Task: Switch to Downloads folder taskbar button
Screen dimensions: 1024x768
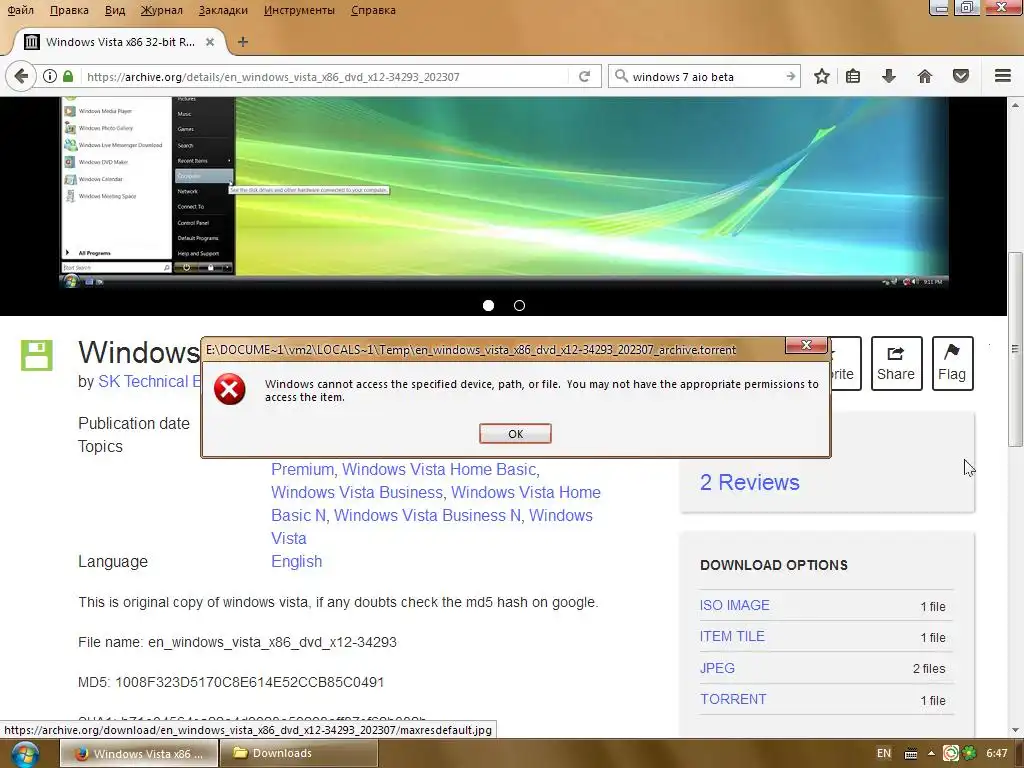Action: pyautogui.click(x=298, y=754)
